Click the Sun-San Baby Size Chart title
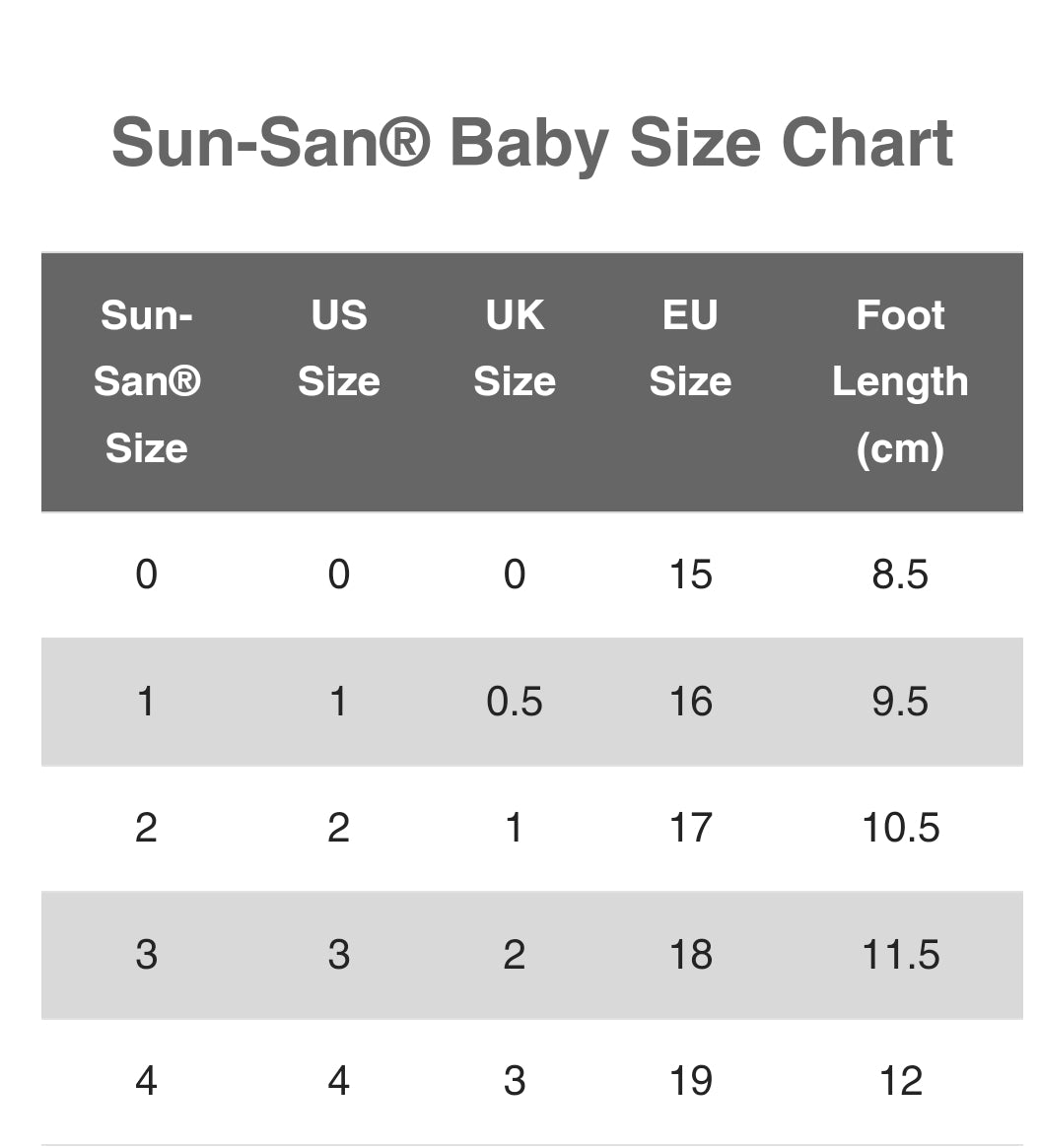The width and height of the screenshot is (1039, 1148). click(x=532, y=143)
